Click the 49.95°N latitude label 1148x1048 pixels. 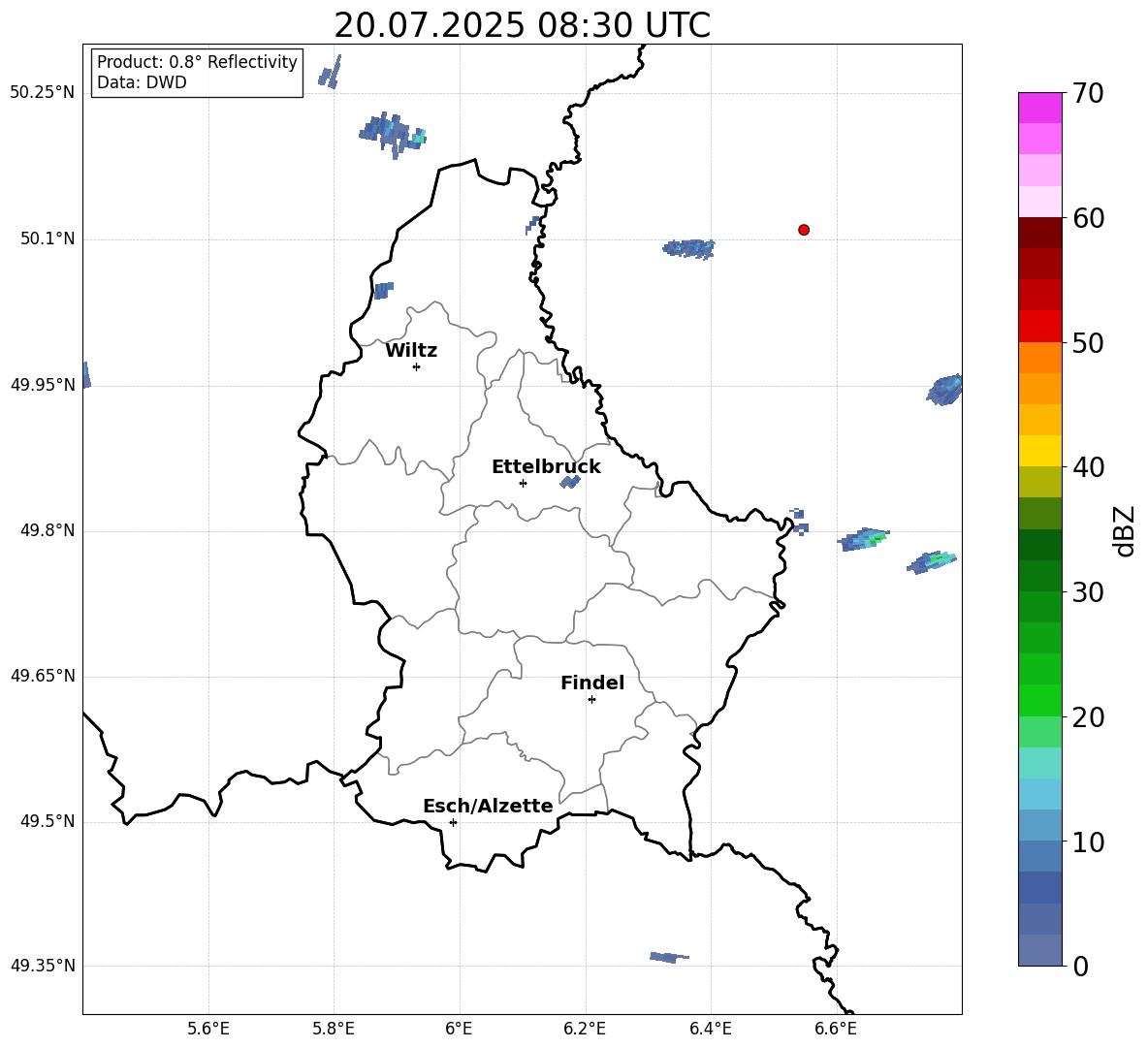(x=42, y=385)
